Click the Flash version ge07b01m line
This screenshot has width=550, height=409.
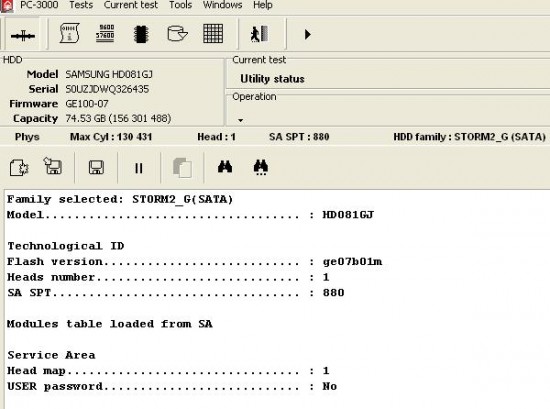coord(195,262)
